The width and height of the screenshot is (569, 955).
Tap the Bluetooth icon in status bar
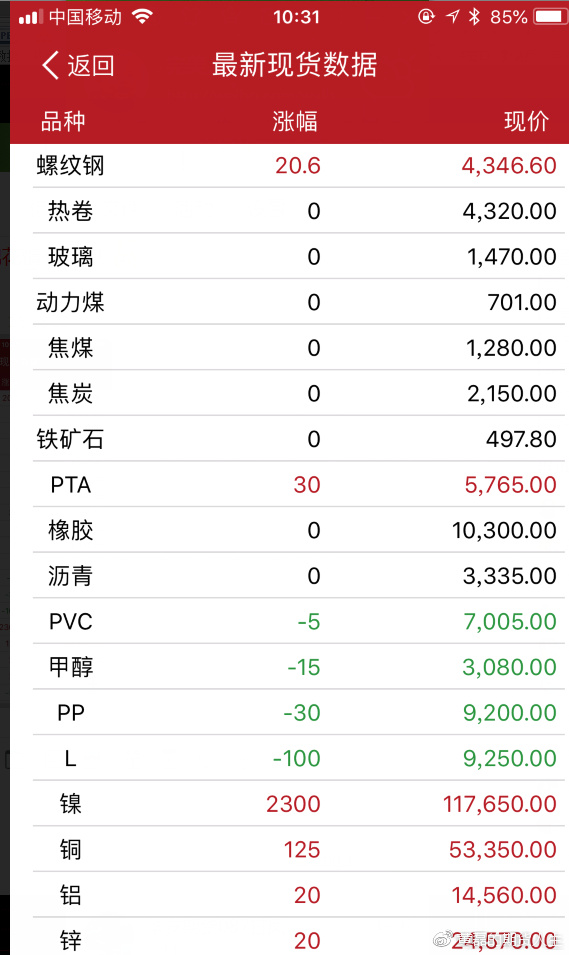474,16
